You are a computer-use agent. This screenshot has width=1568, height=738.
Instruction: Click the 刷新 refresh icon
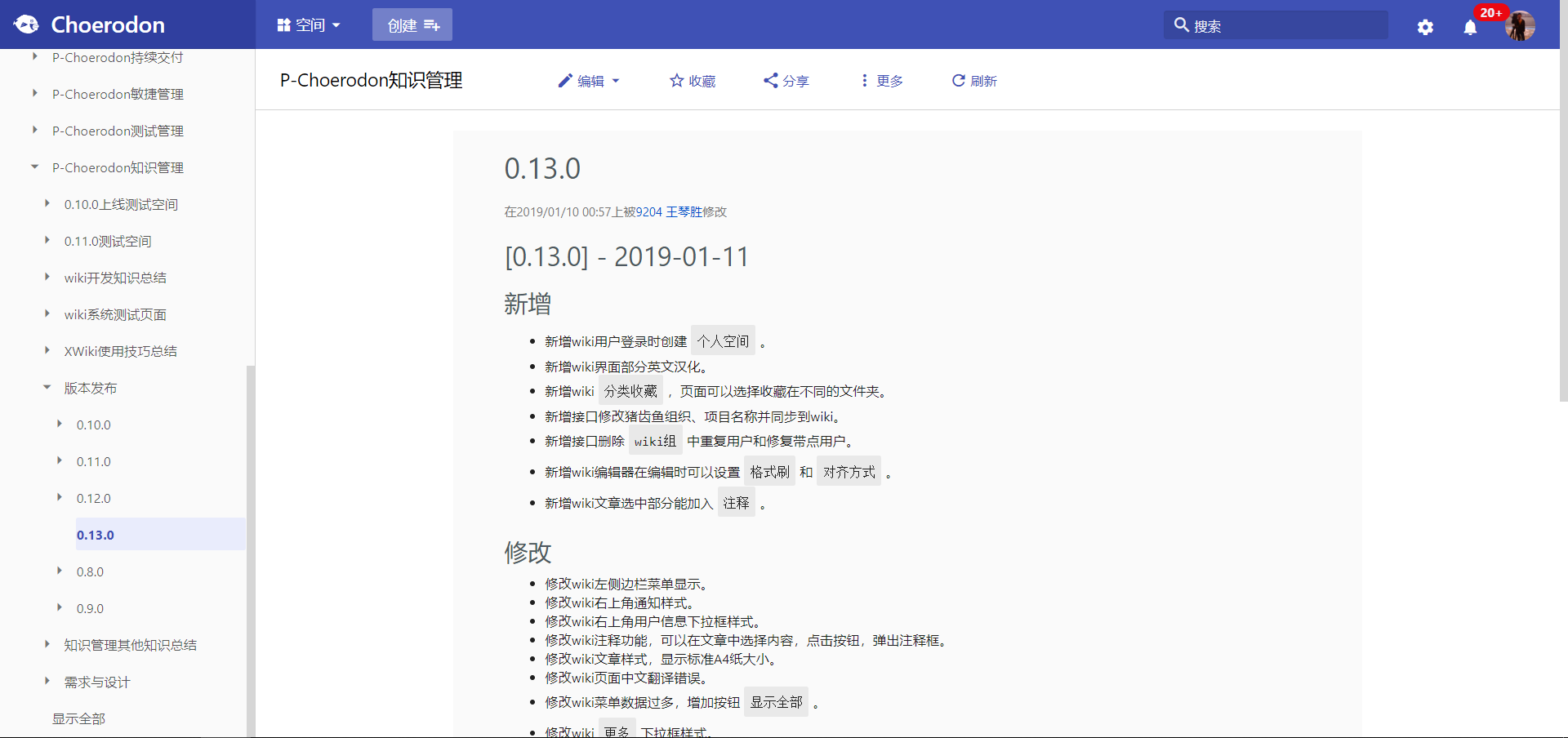(959, 80)
